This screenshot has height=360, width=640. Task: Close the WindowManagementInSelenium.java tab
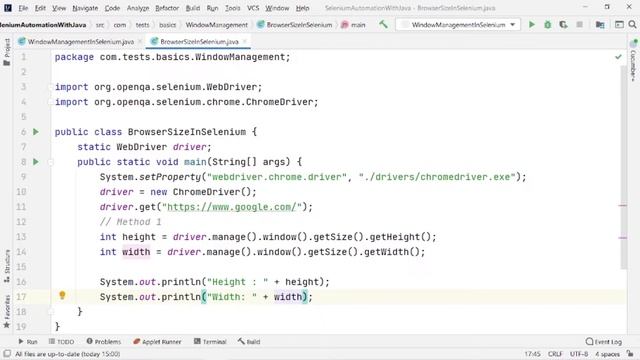[140, 41]
